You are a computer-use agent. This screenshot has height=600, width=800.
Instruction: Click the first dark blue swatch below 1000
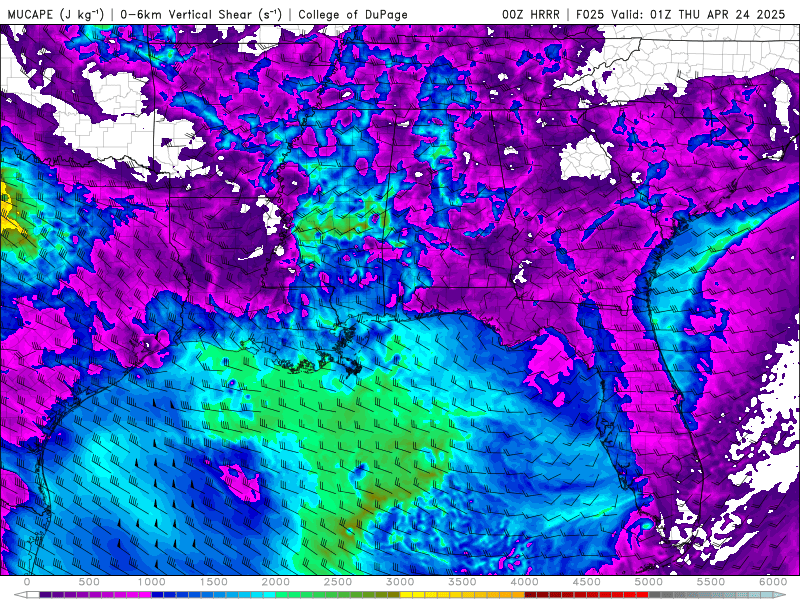click(158, 594)
